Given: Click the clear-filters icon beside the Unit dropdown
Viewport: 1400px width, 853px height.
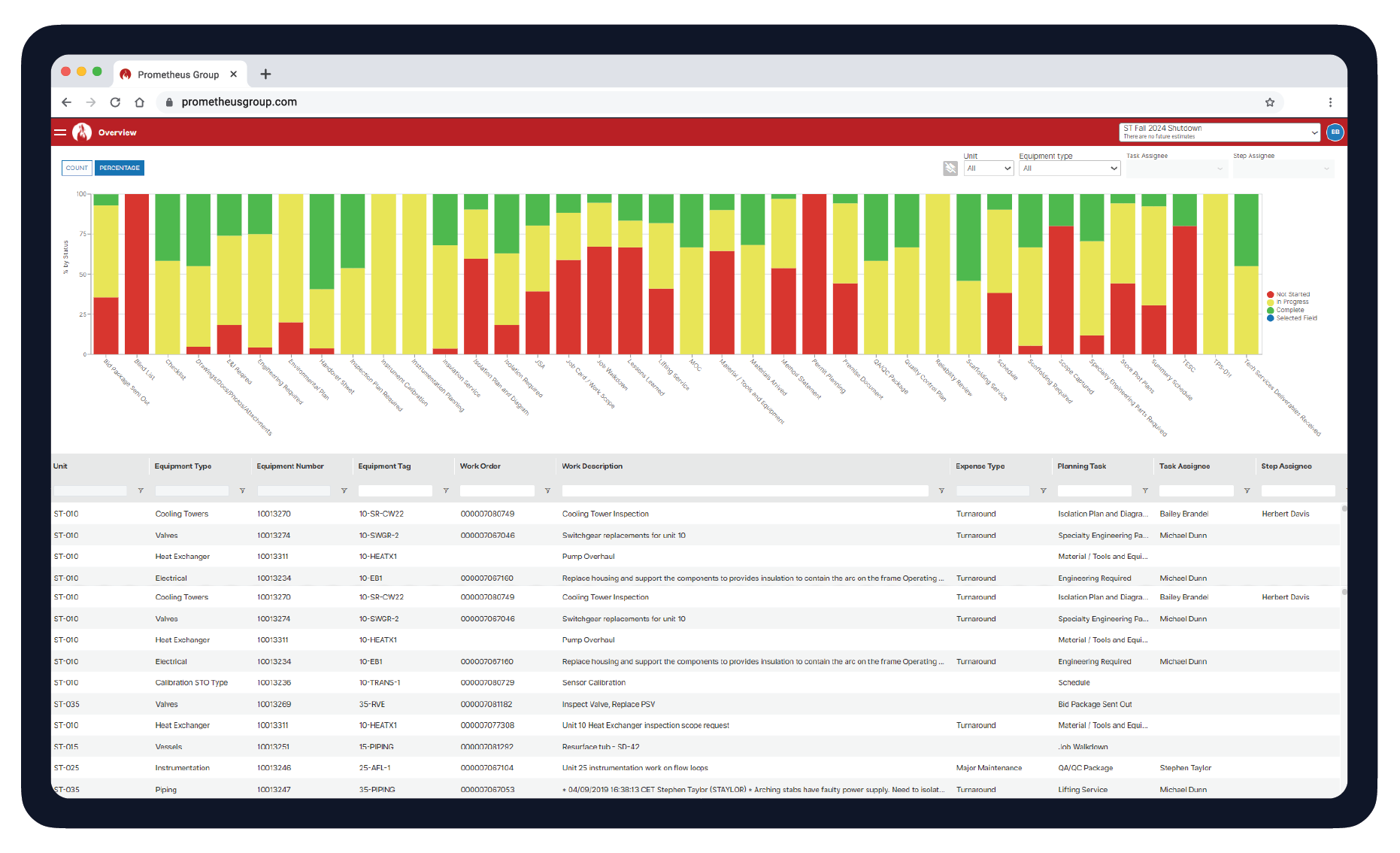Looking at the screenshot, I should [x=950, y=168].
